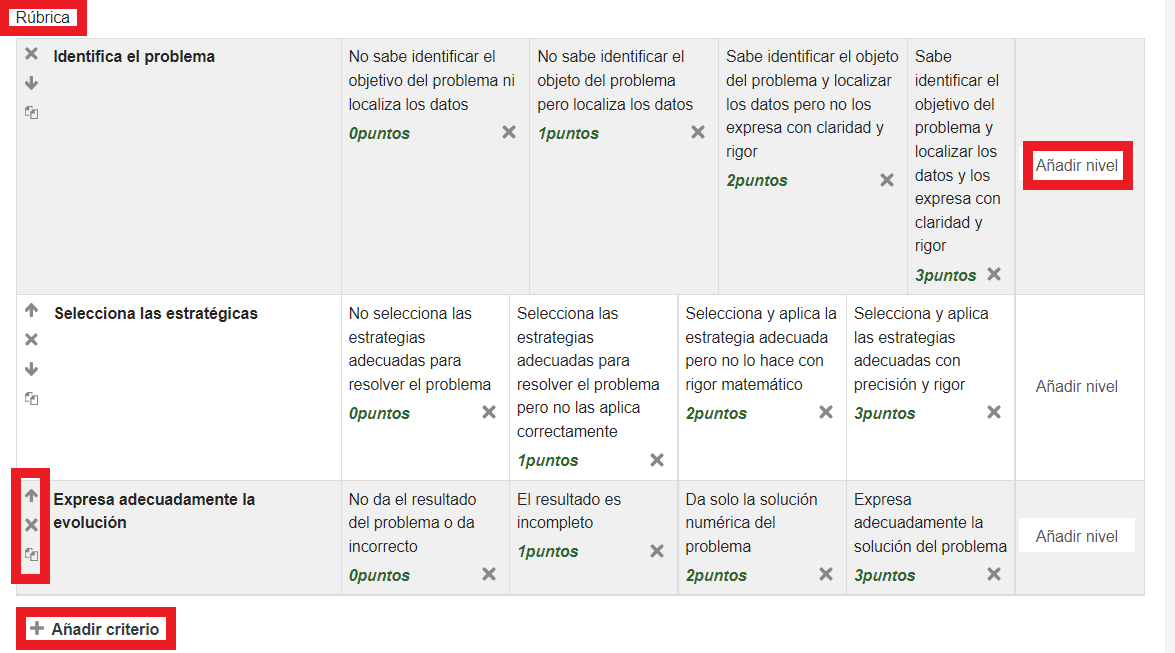This screenshot has width=1175, height=653.
Task: Duplicate "Expresa adecuadamente la evolución" criterion
Action: [31, 554]
